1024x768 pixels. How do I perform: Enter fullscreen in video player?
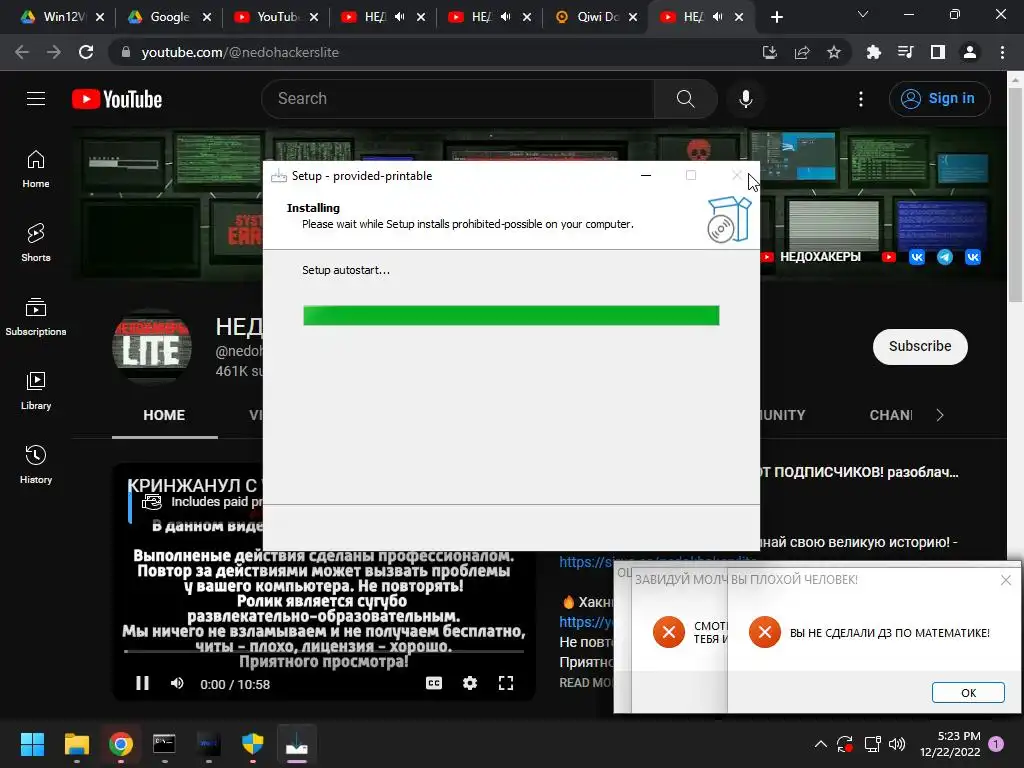point(506,683)
